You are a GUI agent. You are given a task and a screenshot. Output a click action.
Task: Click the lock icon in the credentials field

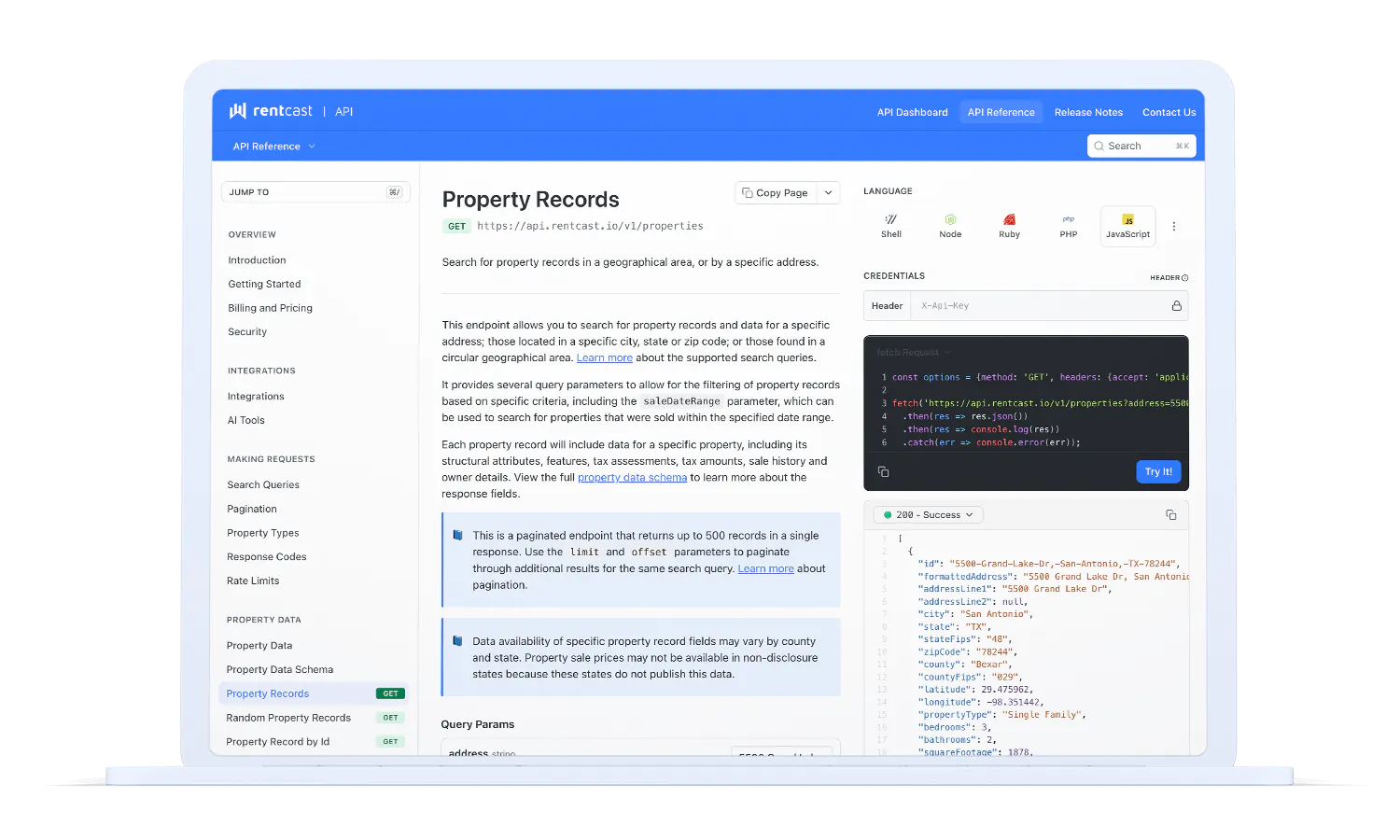pos(1176,306)
